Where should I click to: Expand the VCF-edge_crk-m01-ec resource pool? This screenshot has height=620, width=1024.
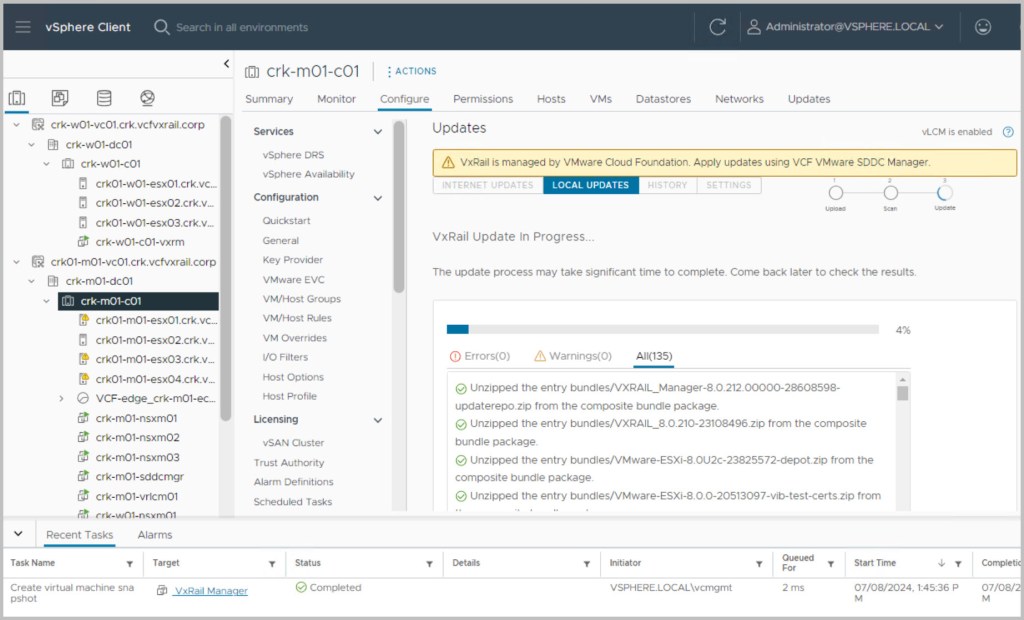click(61, 398)
